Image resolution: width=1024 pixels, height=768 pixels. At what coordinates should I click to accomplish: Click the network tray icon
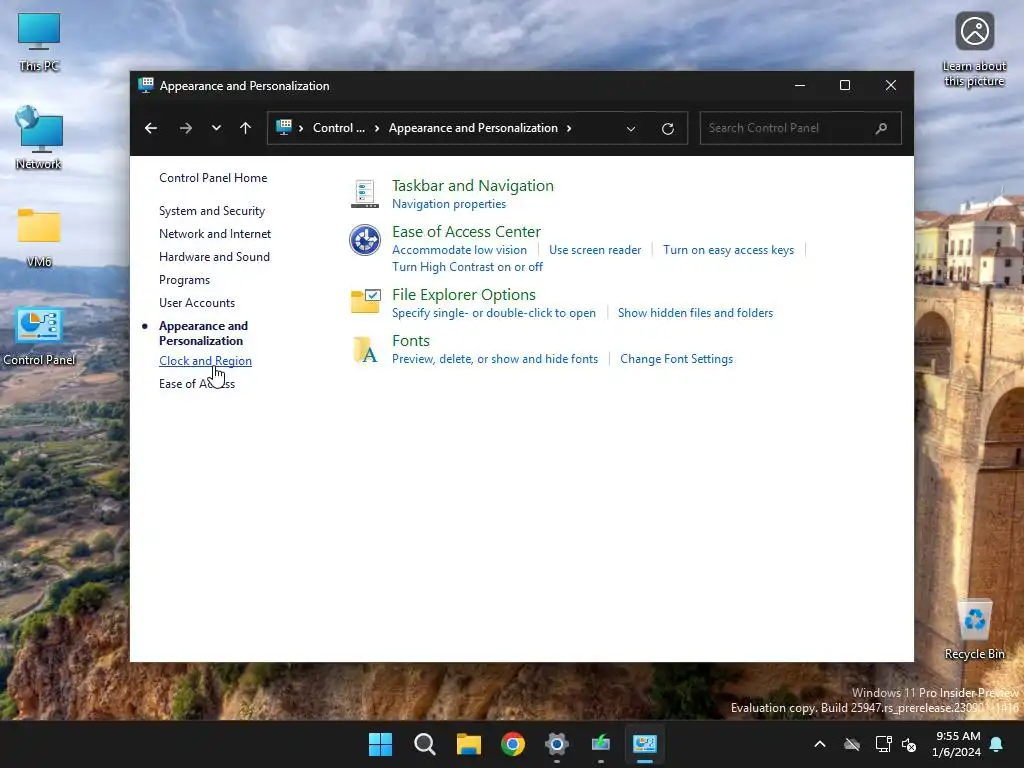[x=883, y=744]
